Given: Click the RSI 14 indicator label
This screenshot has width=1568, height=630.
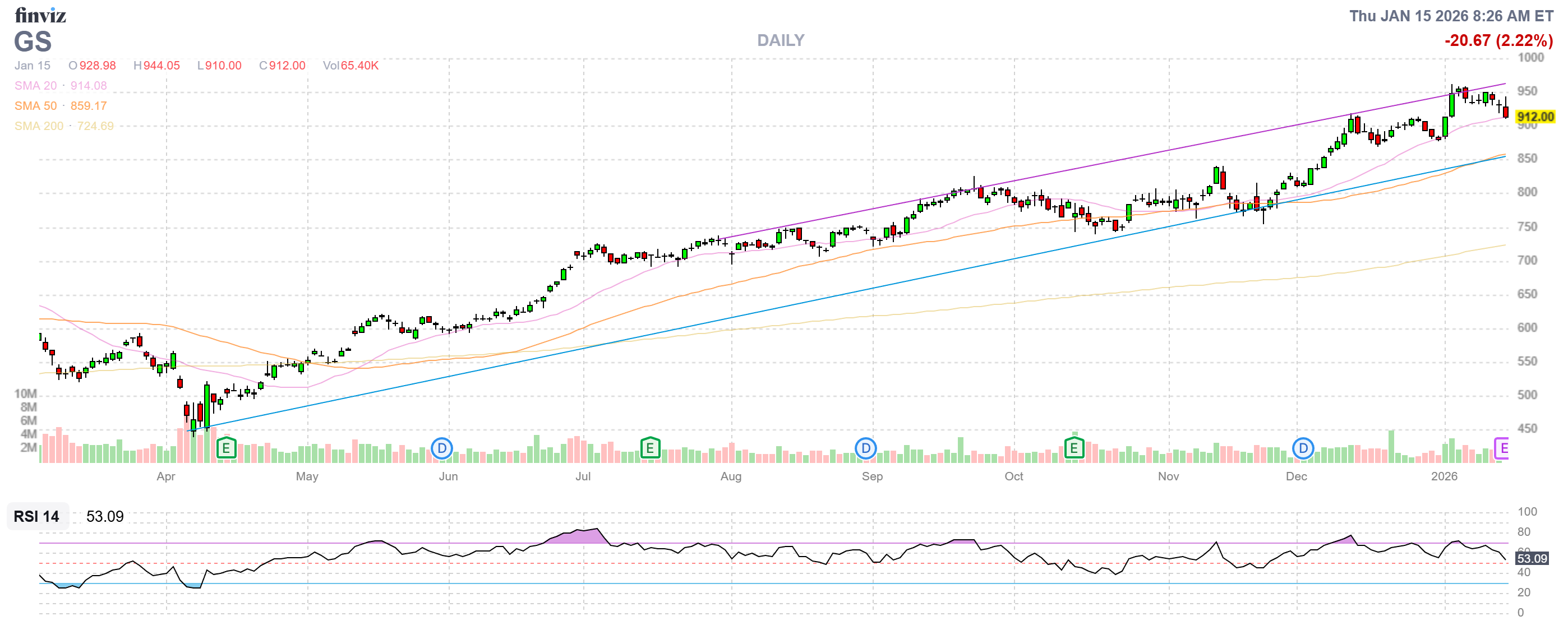Looking at the screenshot, I should (x=36, y=516).
